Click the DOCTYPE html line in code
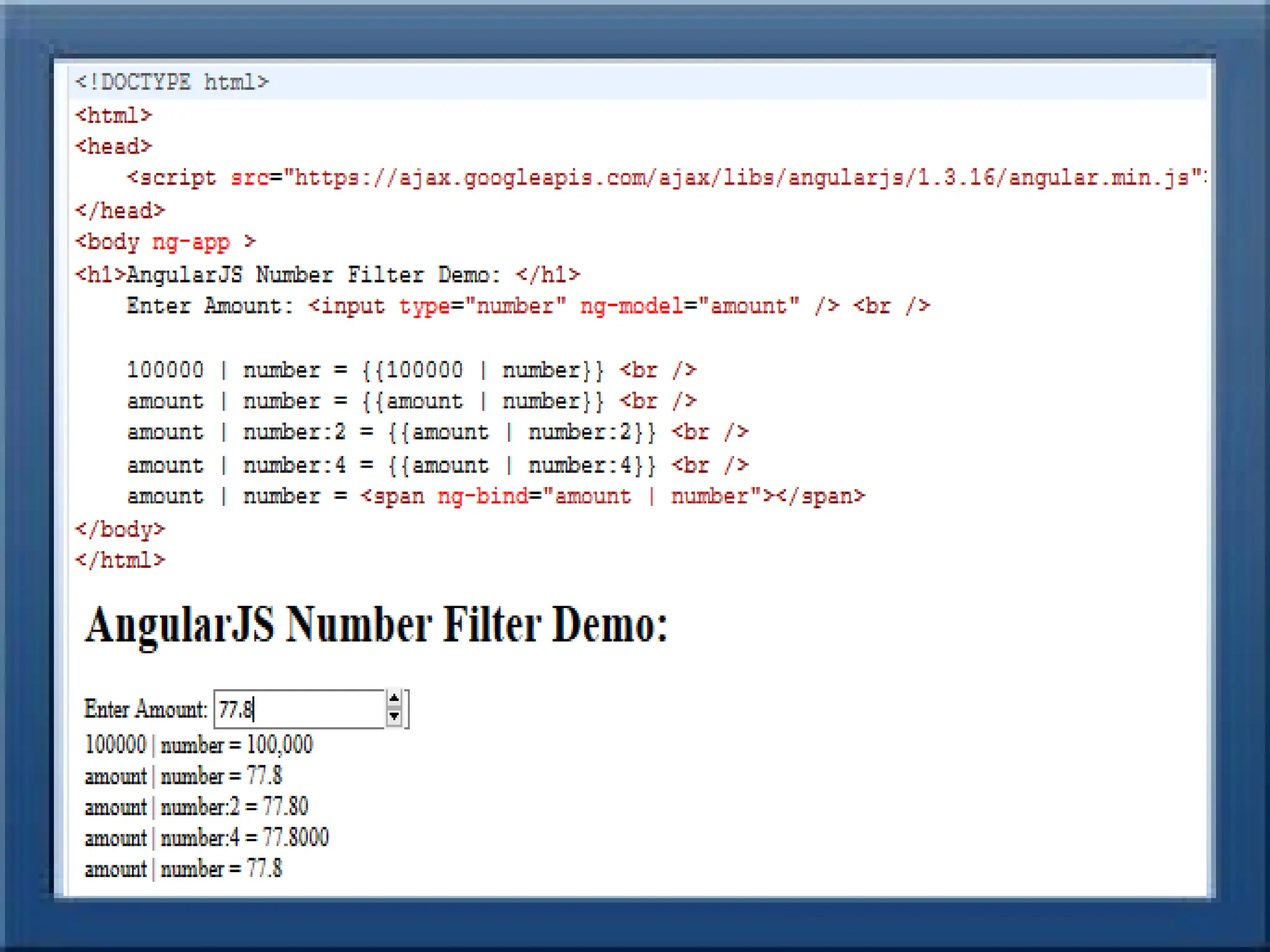 click(171, 82)
